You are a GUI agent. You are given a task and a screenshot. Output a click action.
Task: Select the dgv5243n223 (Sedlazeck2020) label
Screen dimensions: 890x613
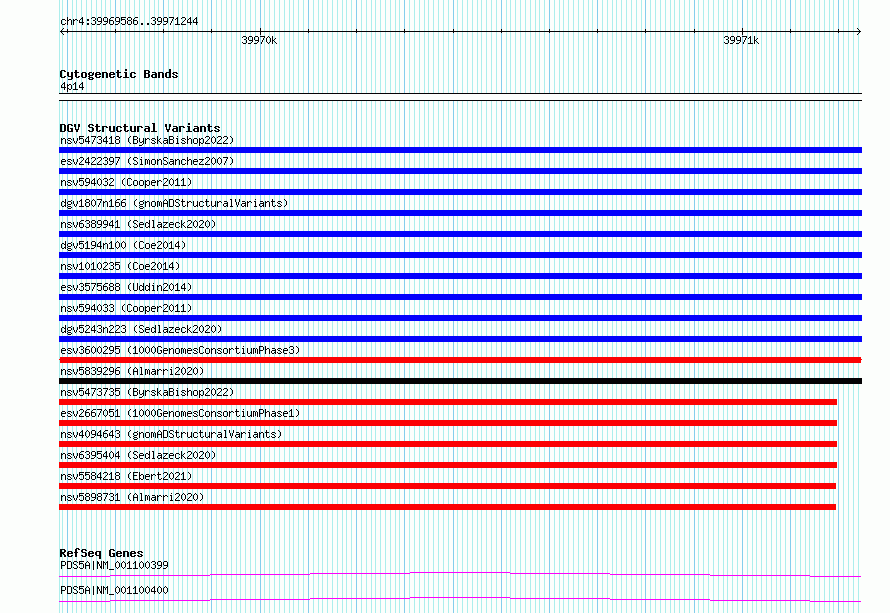(141, 329)
